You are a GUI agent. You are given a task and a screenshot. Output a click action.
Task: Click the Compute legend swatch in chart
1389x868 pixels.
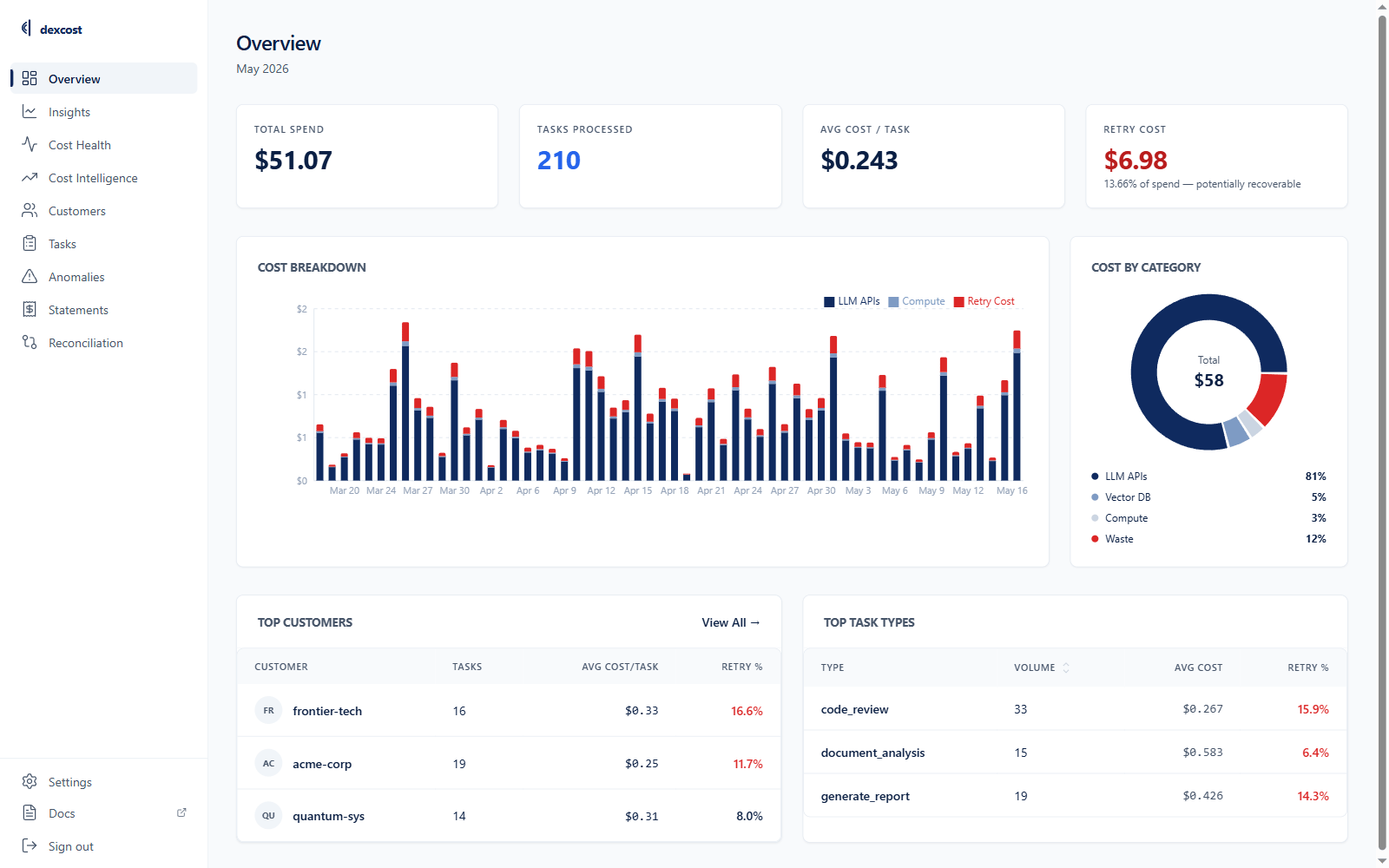click(893, 302)
